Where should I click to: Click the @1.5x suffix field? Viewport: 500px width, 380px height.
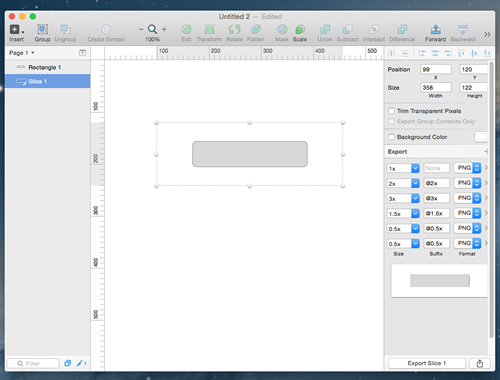(437, 213)
